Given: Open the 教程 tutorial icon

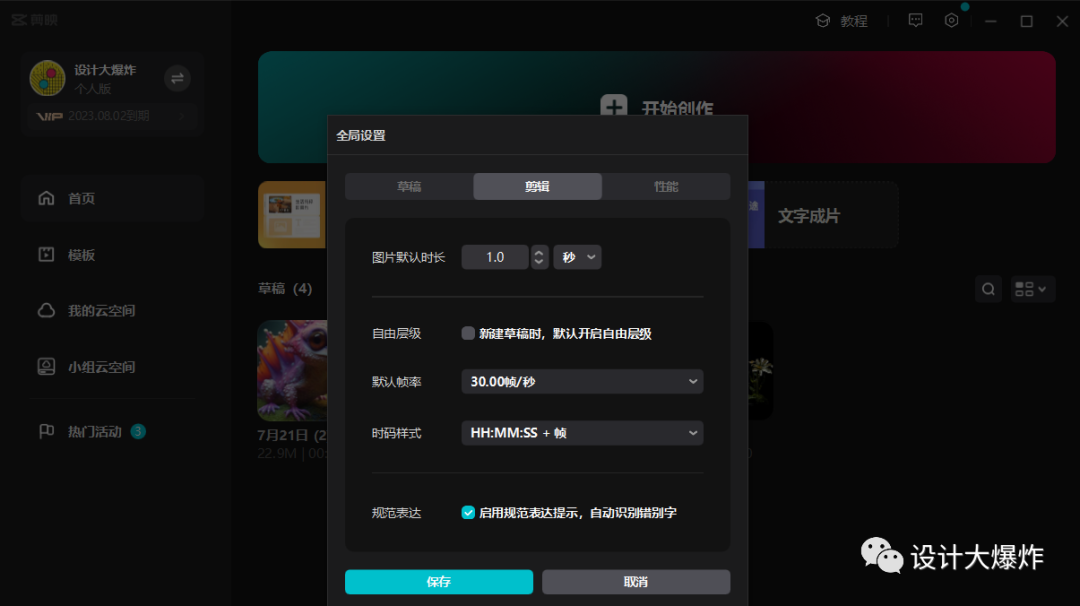Looking at the screenshot, I should pos(823,21).
